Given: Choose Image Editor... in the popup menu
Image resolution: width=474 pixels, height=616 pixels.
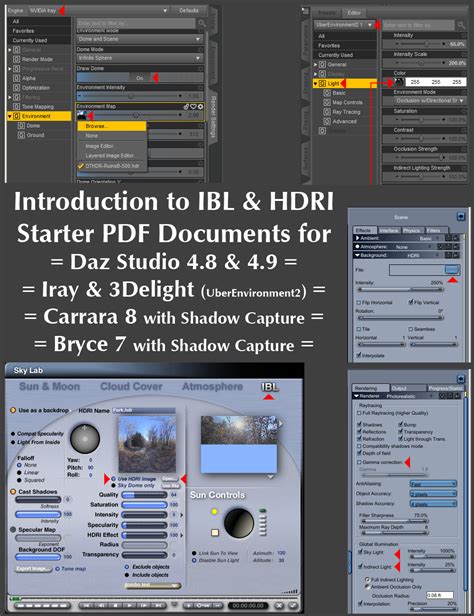Looking at the screenshot, I should (112, 146).
